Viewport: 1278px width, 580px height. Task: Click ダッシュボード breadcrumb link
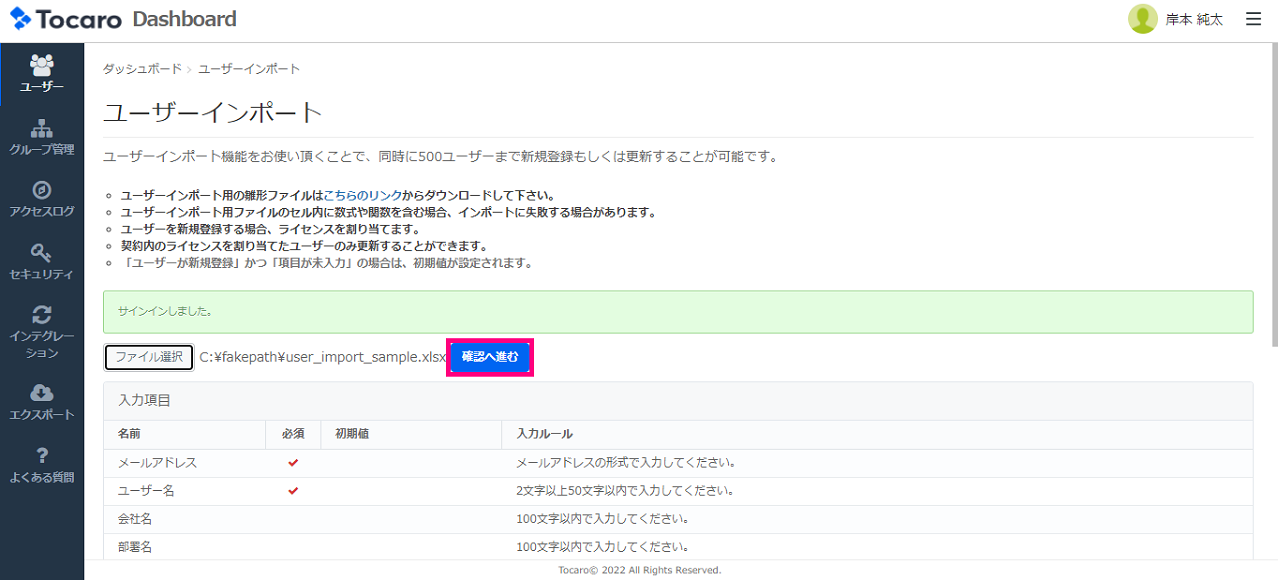coord(142,69)
